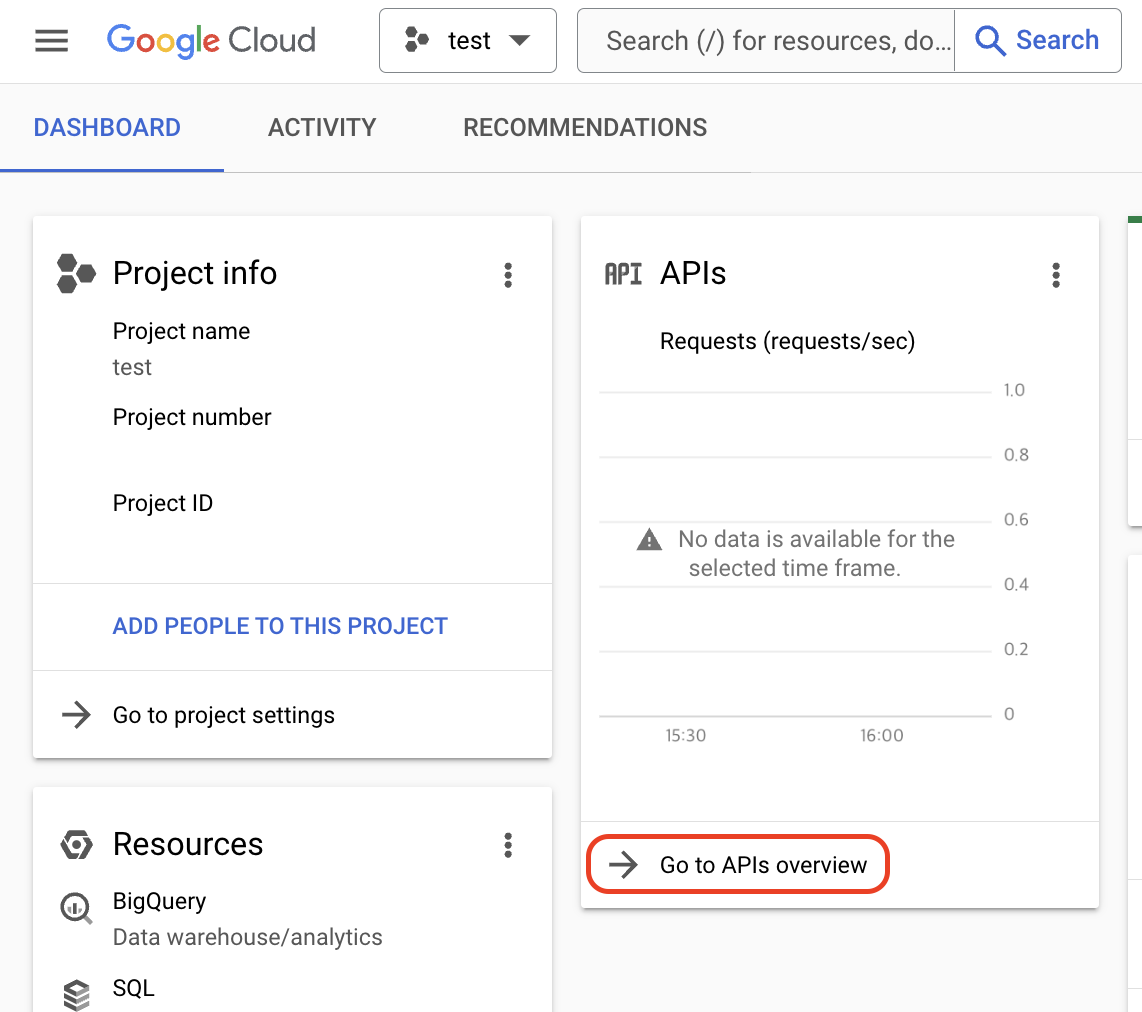Click the Google Cloud logo
The width and height of the screenshot is (1142, 1012).
[211, 41]
